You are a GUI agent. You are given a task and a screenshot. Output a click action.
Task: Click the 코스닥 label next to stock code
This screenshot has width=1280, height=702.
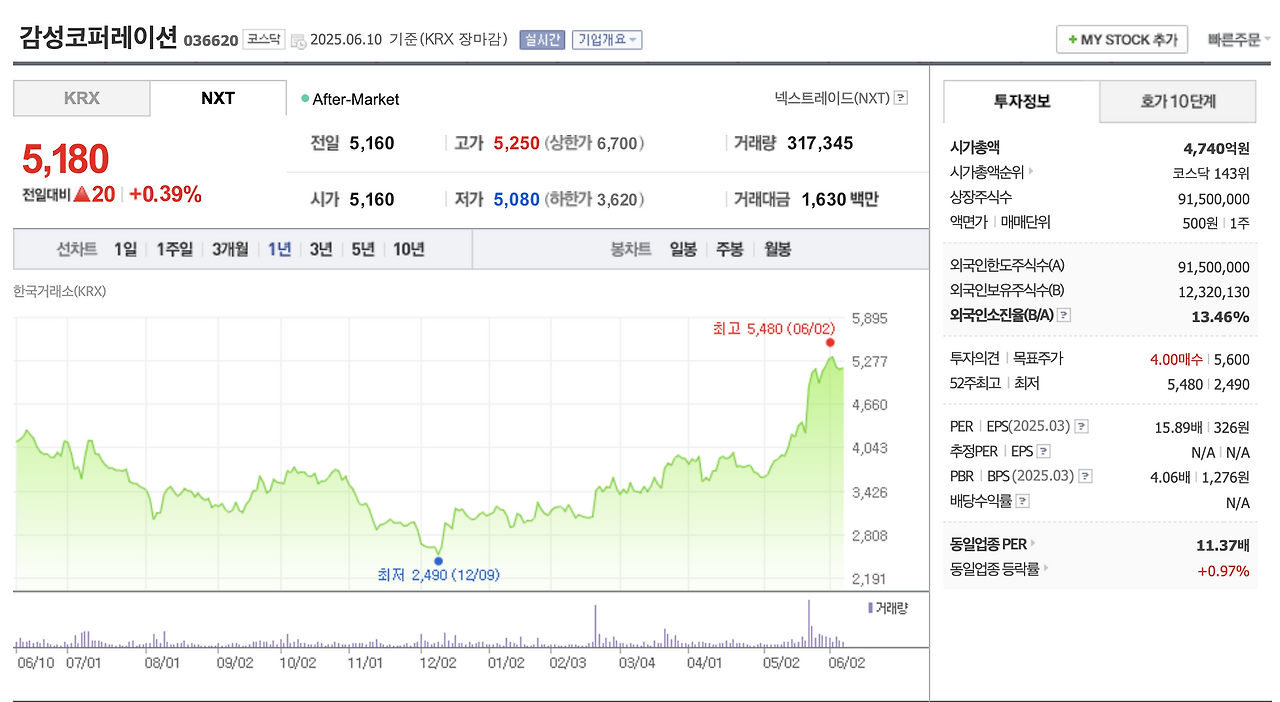coord(263,39)
